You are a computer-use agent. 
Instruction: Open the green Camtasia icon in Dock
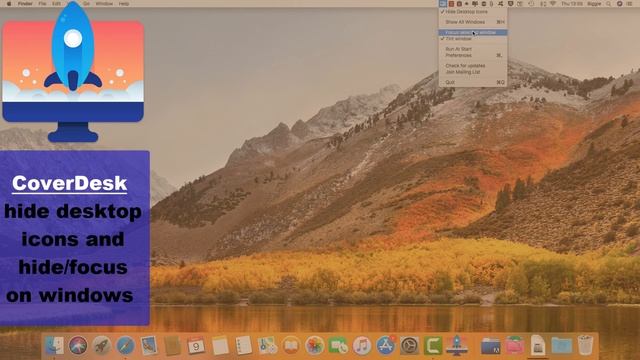[x=433, y=345]
